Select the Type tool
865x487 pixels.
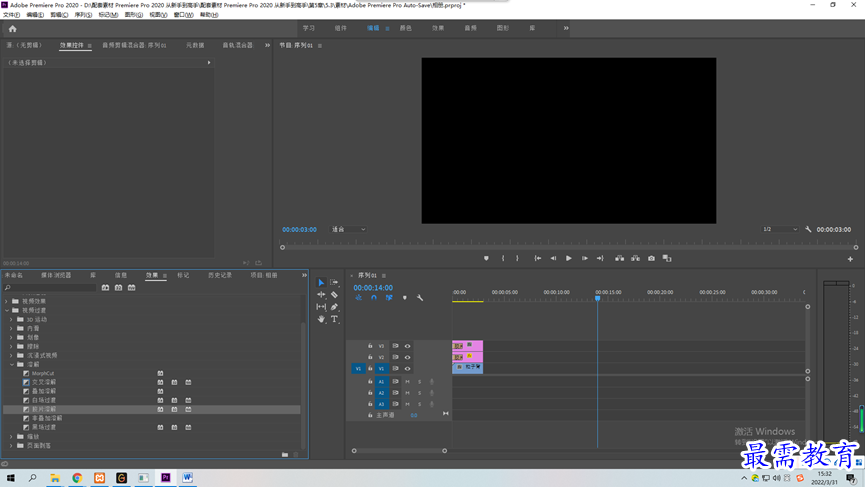[x=334, y=319]
